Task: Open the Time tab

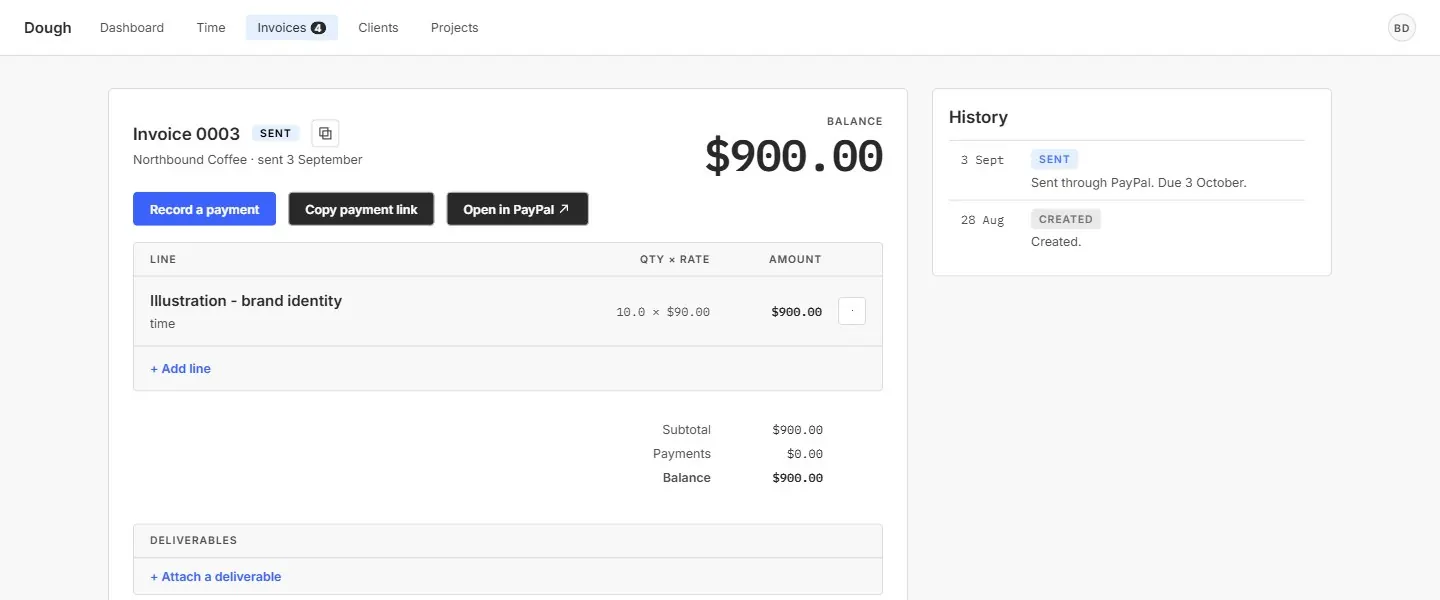Action: [211, 28]
